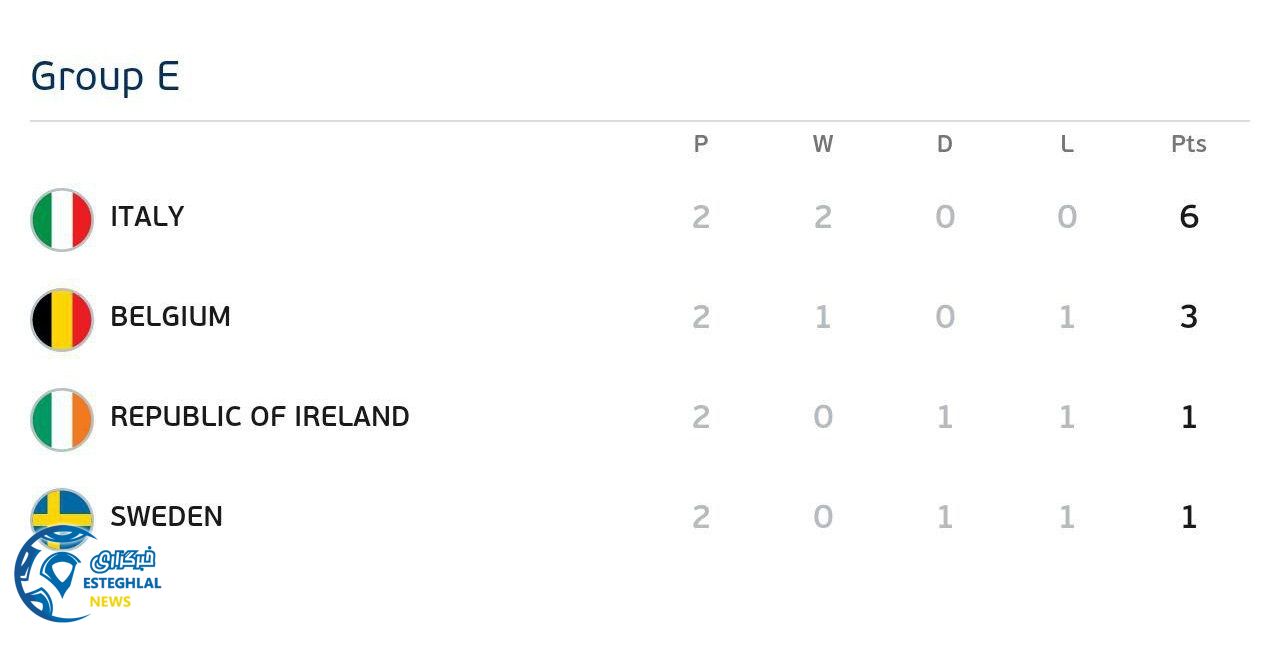Click the D column header
This screenshot has width=1280, height=647.
tap(945, 144)
